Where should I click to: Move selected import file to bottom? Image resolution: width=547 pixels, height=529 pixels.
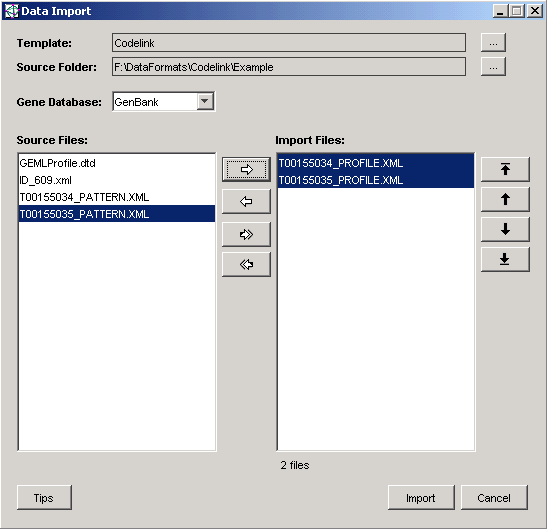click(505, 259)
